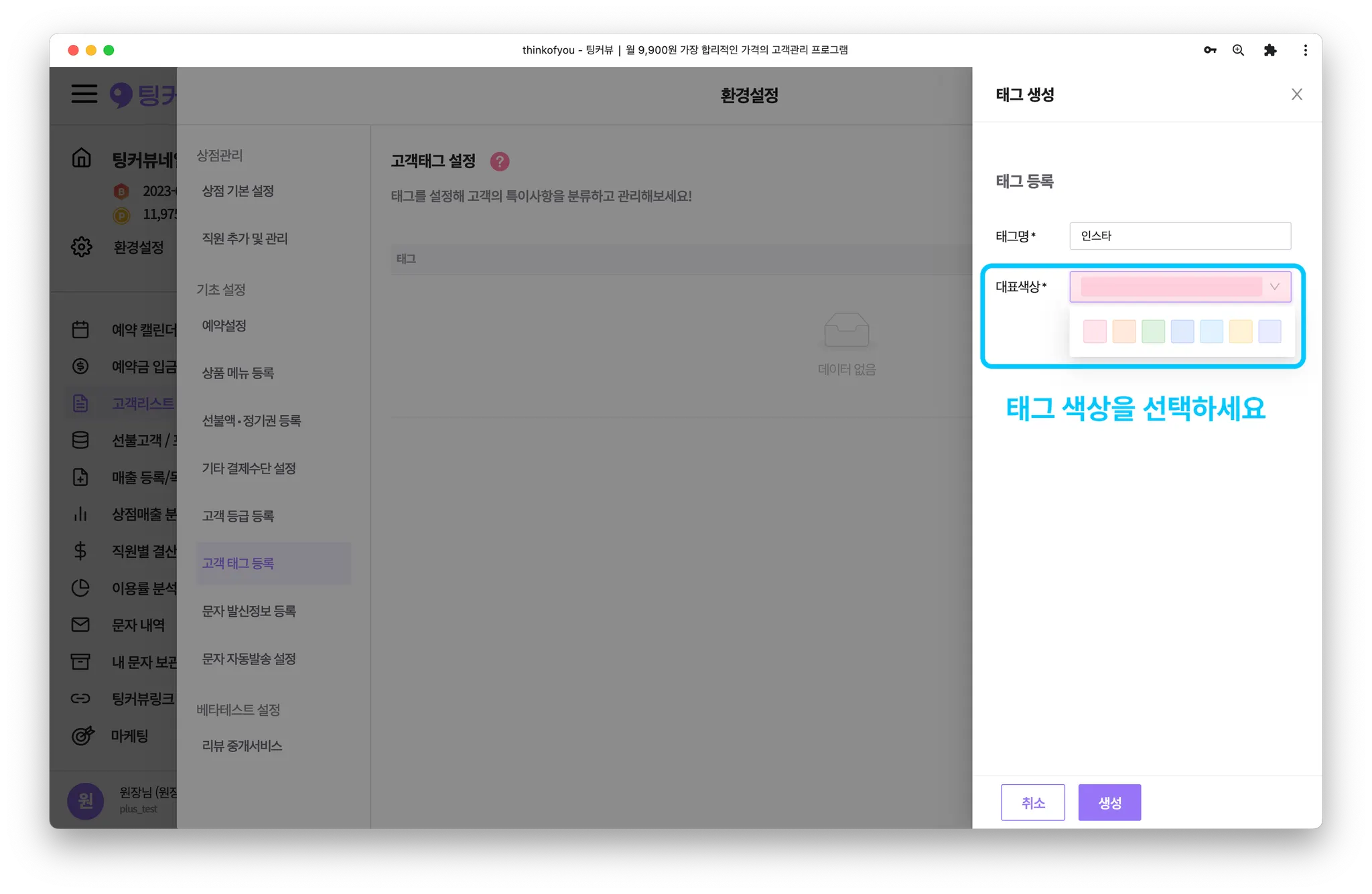
Task: Open browser three-dot menu
Action: [1305, 50]
